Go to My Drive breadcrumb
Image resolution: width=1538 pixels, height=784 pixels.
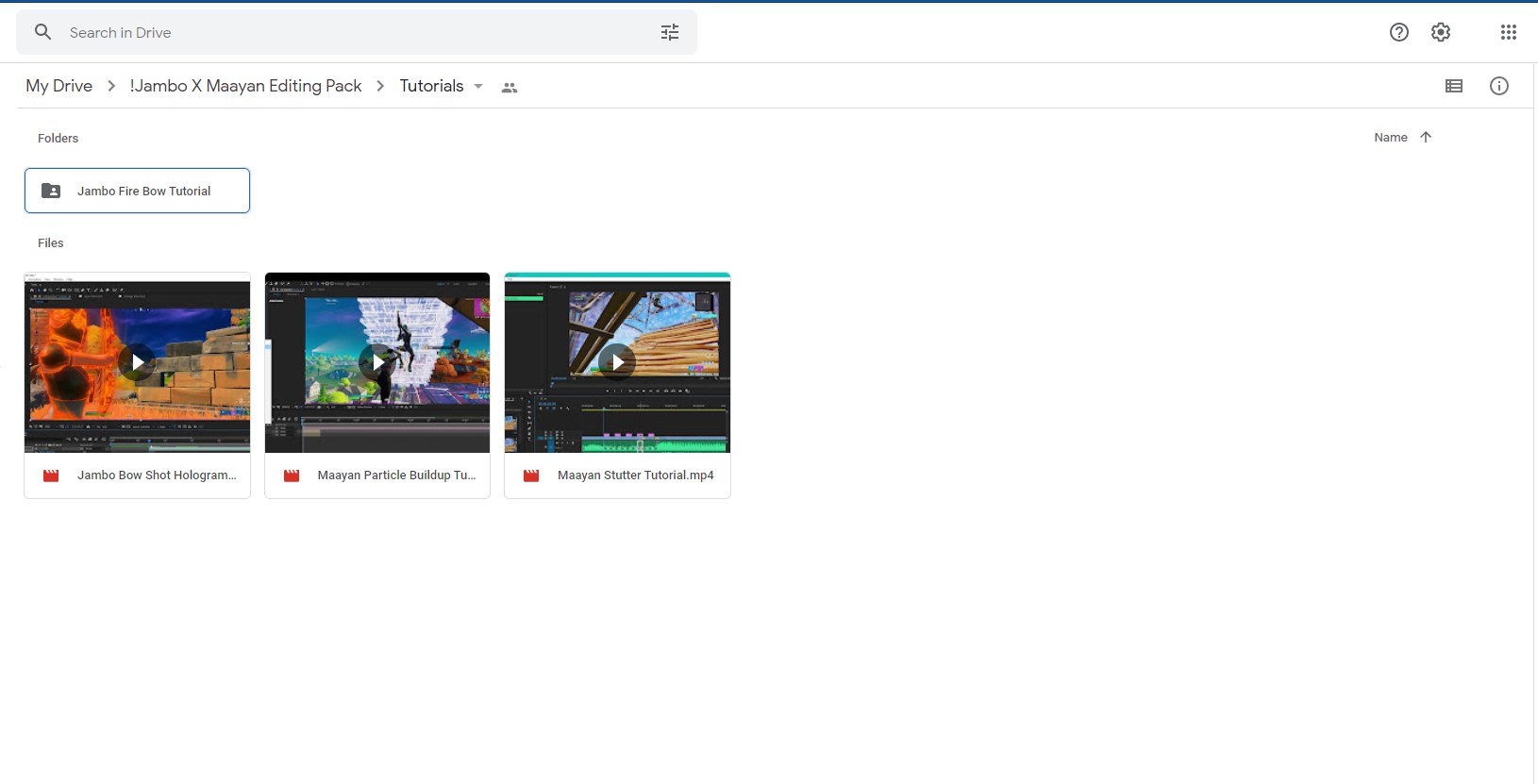pyautogui.click(x=59, y=86)
